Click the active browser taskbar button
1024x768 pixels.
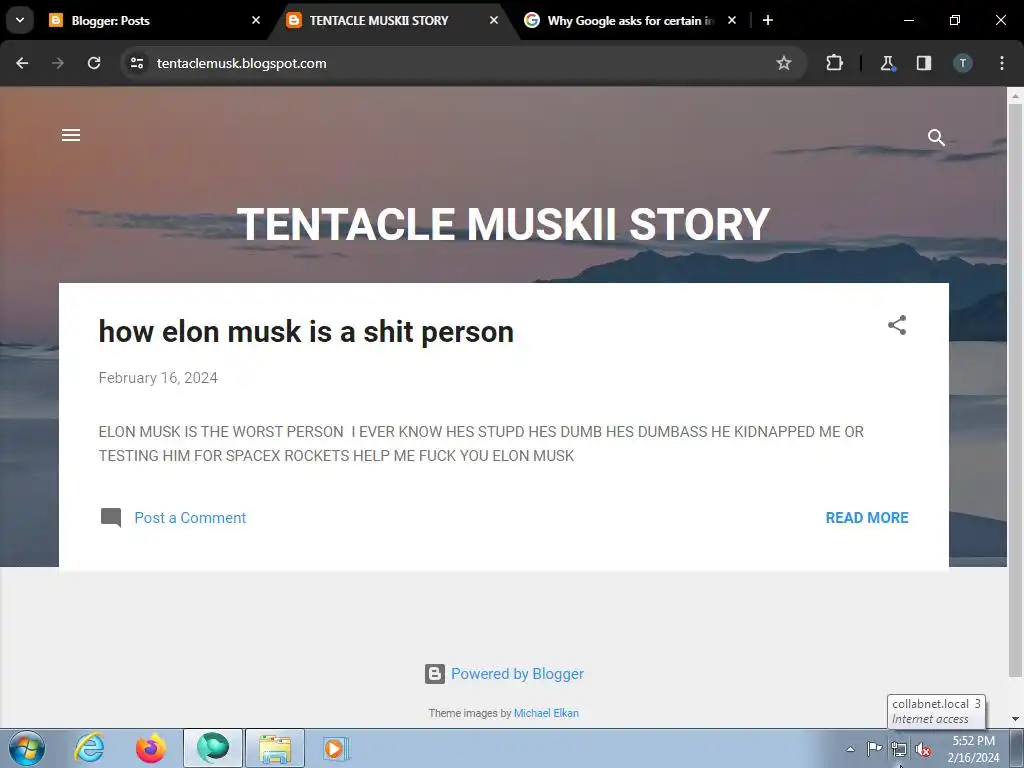coord(213,748)
